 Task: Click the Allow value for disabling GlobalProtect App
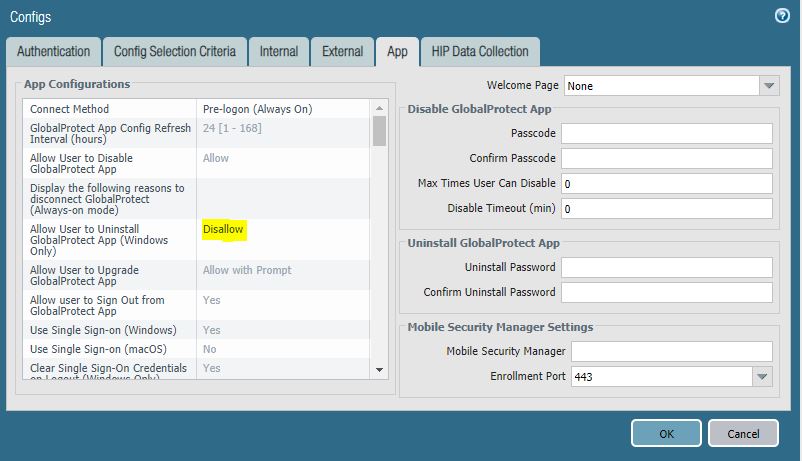pyautogui.click(x=215, y=158)
